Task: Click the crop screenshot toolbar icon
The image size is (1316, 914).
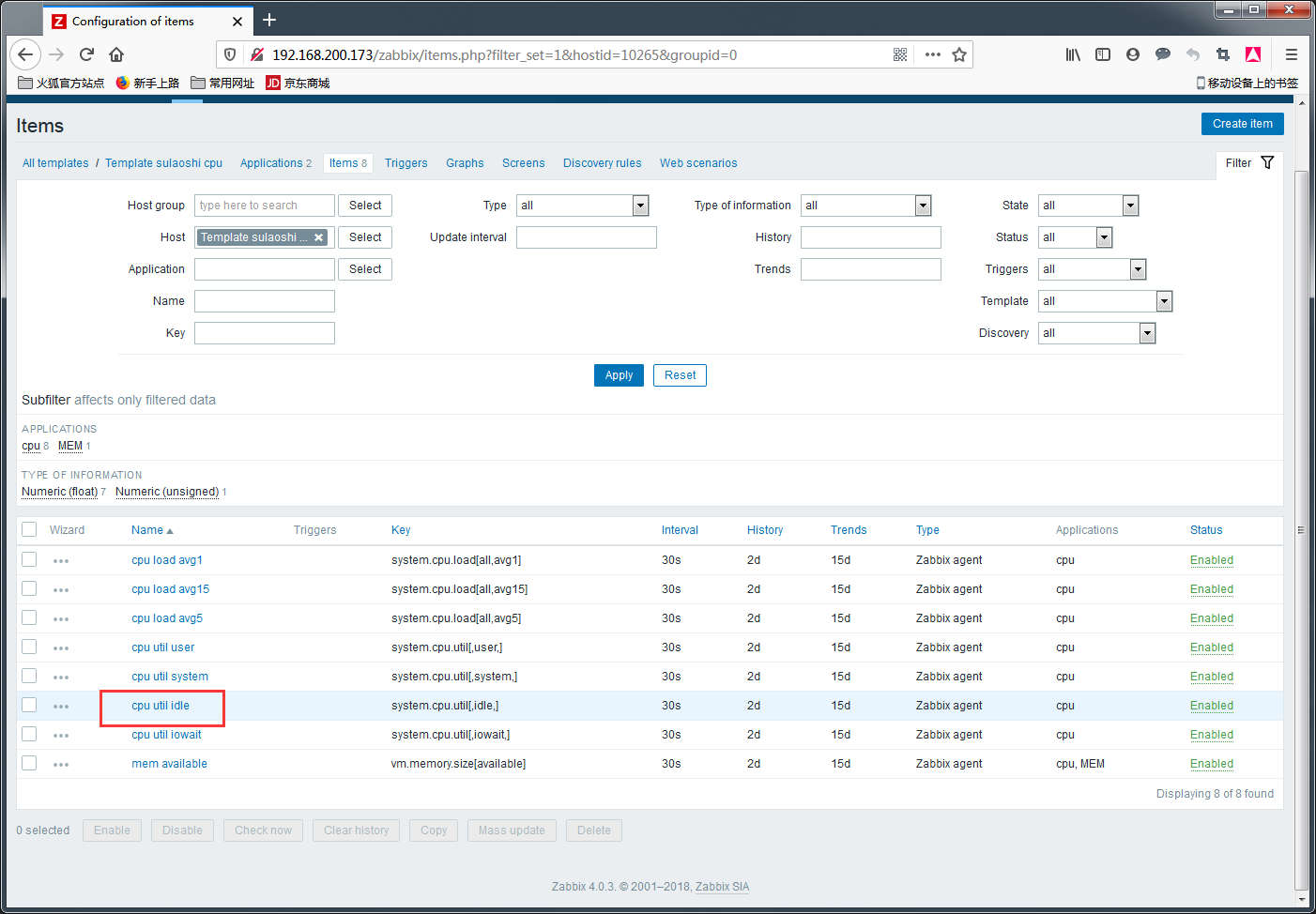Action: pyautogui.click(x=1223, y=54)
